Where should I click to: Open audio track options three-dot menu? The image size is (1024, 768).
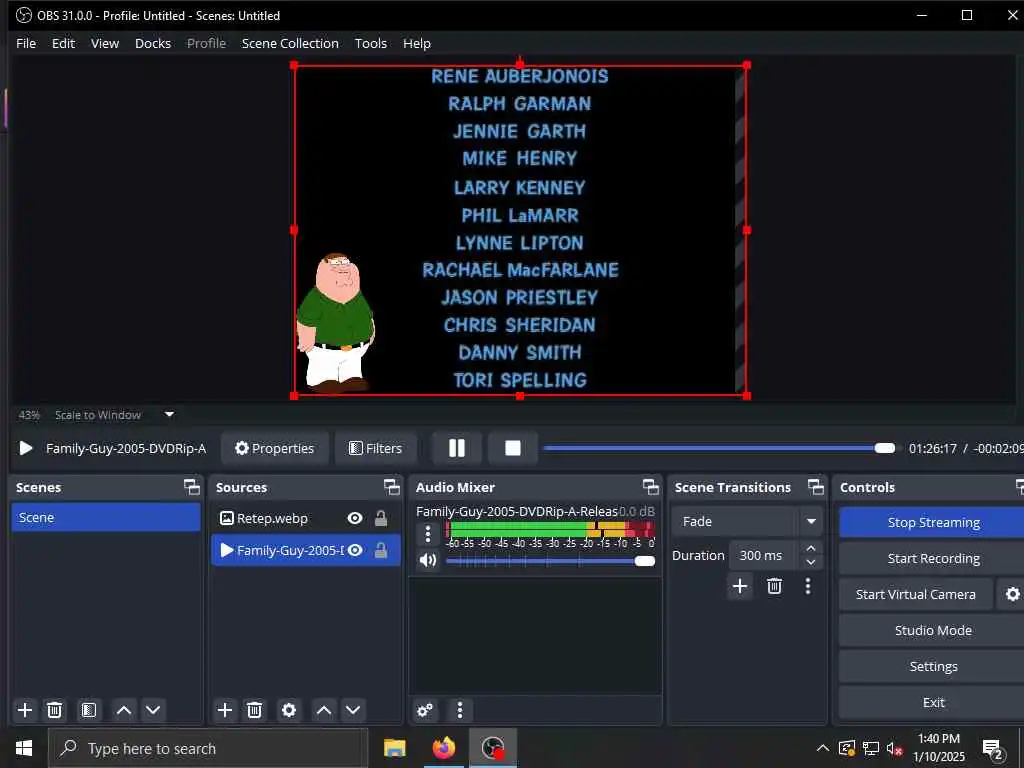pos(428,534)
